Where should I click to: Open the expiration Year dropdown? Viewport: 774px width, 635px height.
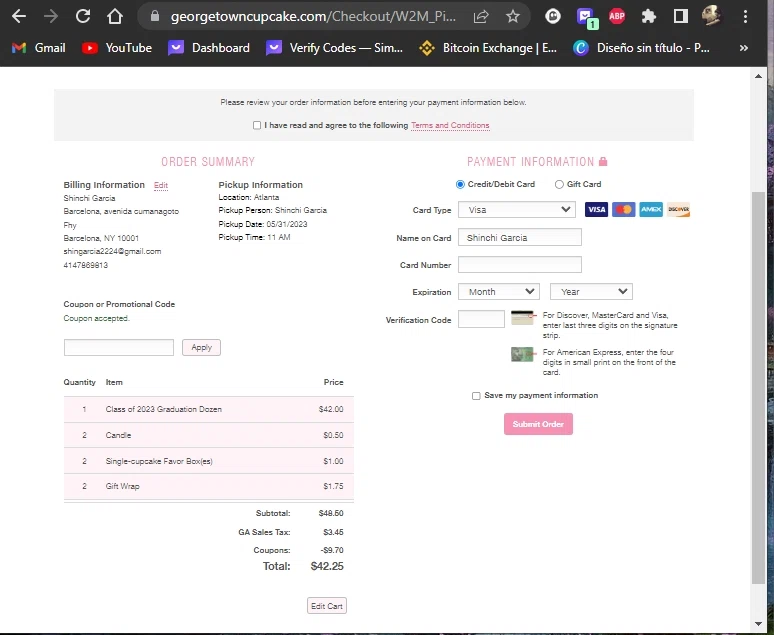pos(591,291)
